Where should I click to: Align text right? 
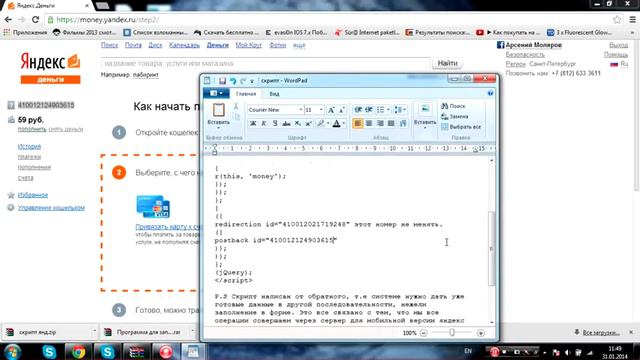[380, 123]
